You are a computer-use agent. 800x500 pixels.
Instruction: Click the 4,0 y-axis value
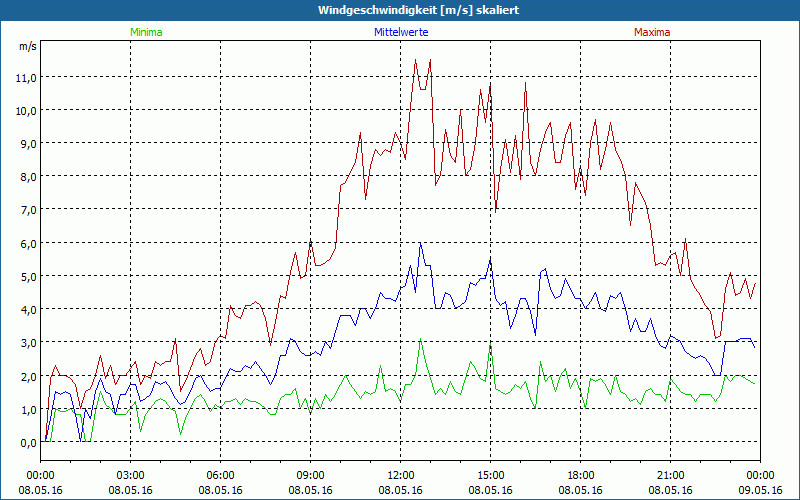[29, 310]
